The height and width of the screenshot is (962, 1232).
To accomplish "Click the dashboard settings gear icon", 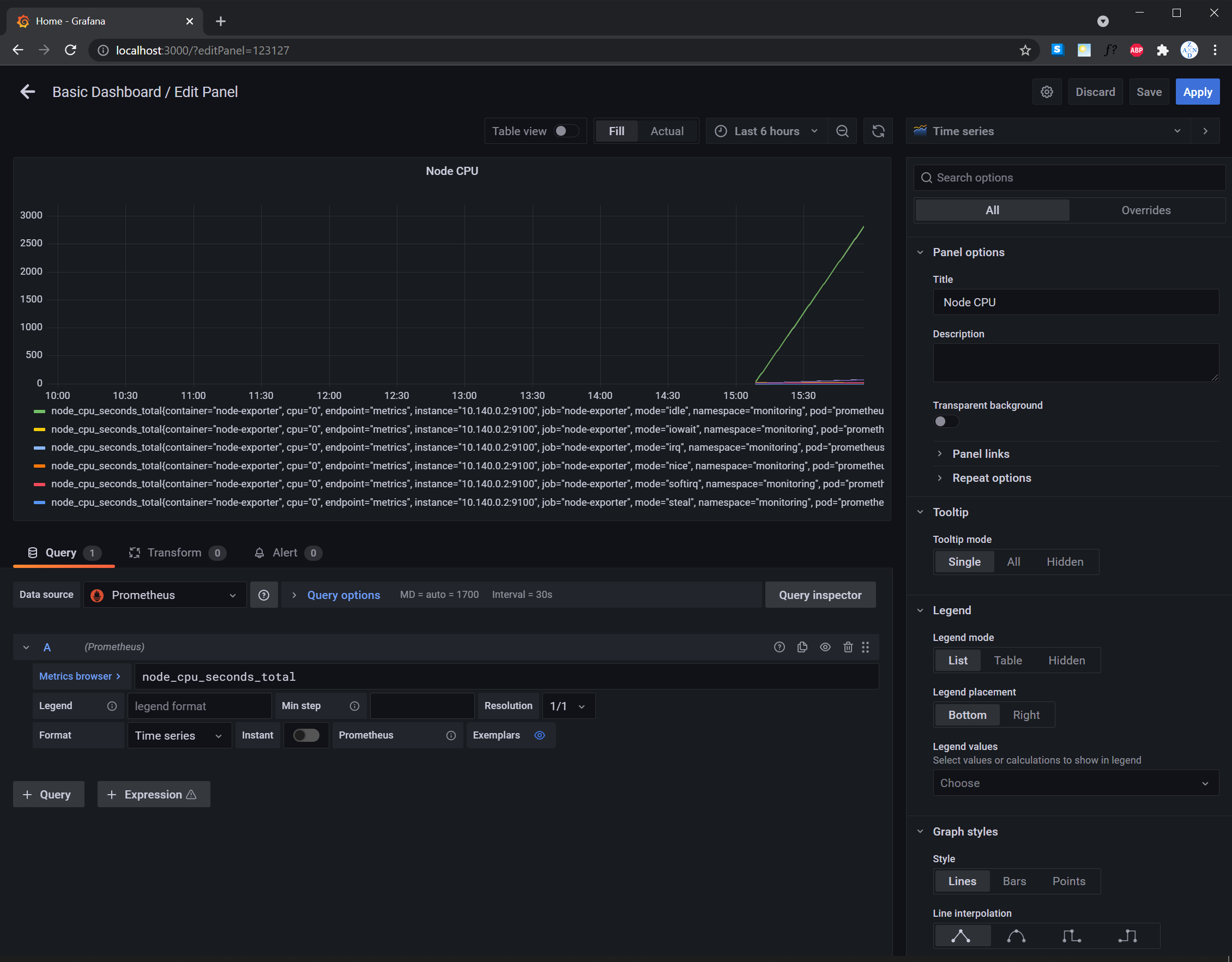I will coord(1047,92).
